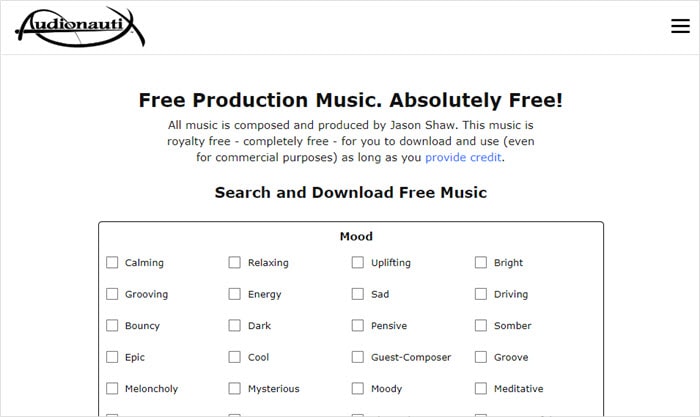This screenshot has height=417, width=700.
Task: Tick the Guest-Composer checkbox
Action: pos(358,357)
